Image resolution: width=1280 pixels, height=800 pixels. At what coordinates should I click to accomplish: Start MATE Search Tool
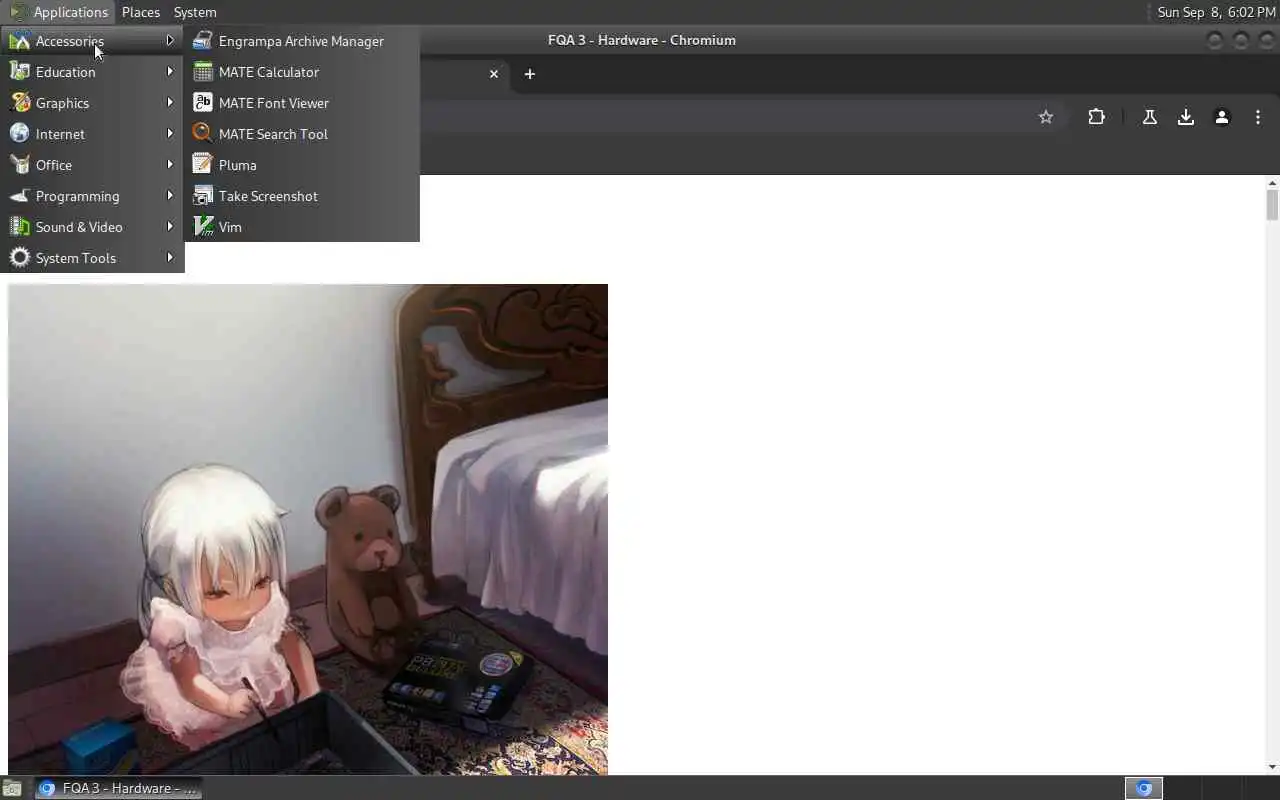[x=301, y=134]
